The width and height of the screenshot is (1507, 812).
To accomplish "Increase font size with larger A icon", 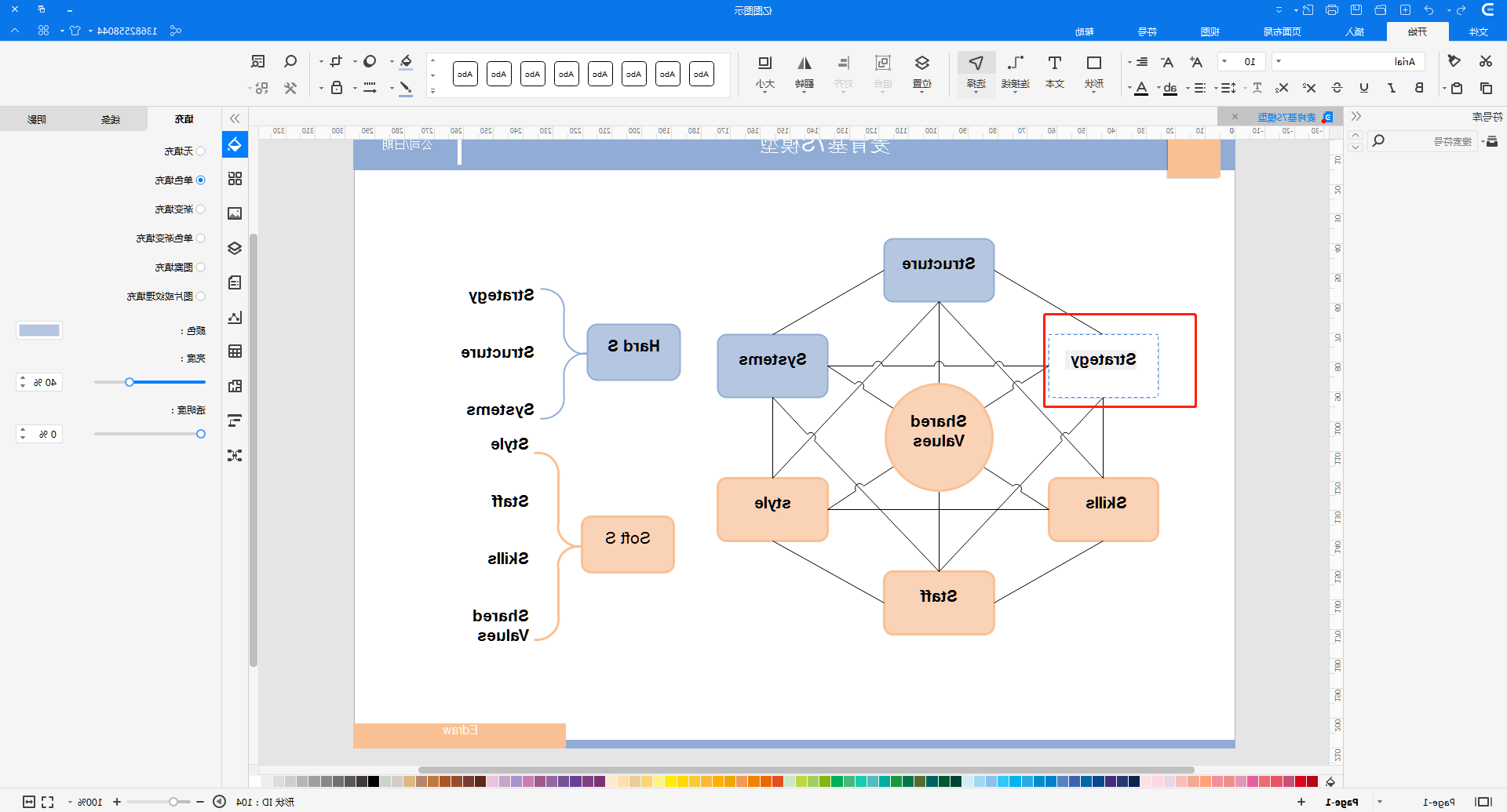I will coord(1195,61).
